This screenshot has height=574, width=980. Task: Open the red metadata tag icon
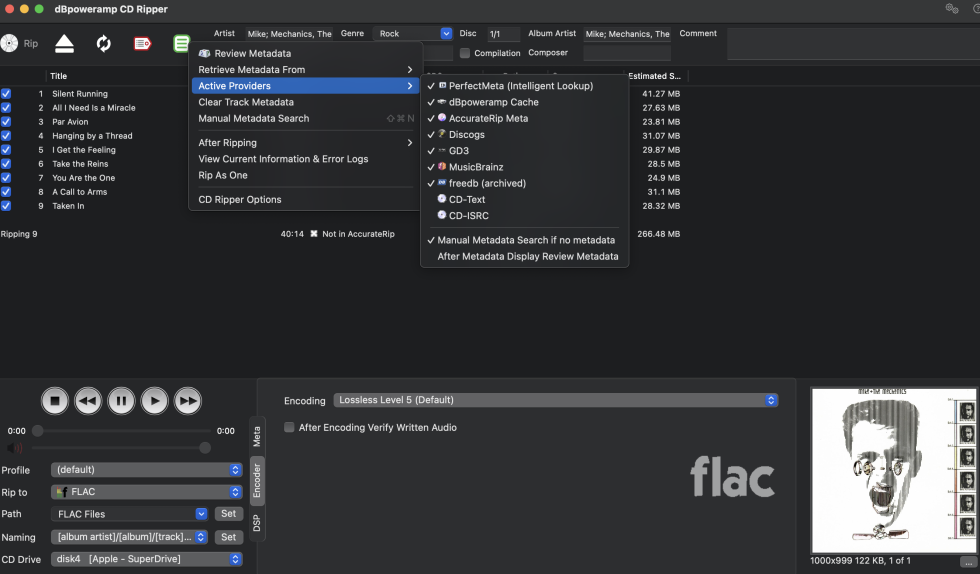142,43
